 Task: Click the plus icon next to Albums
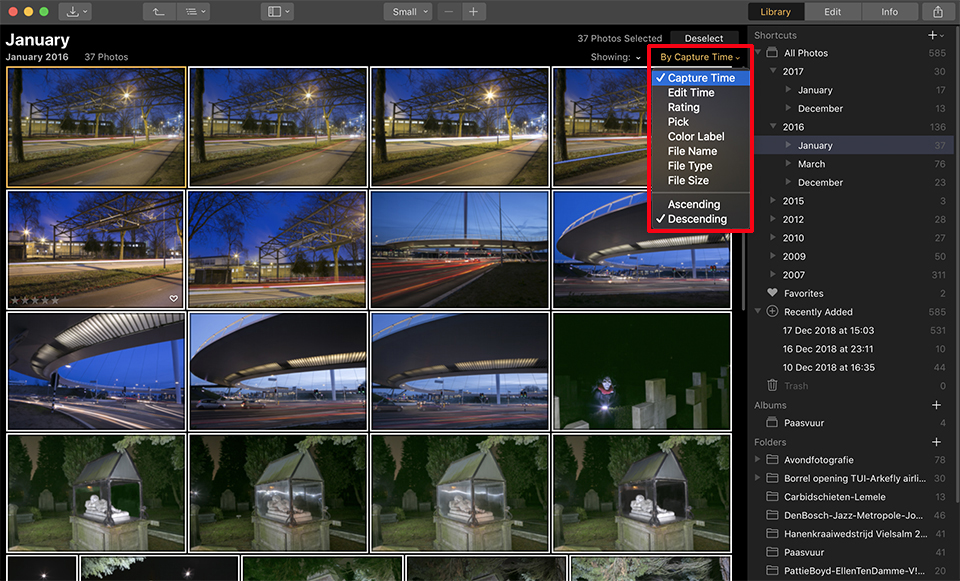click(x=936, y=405)
